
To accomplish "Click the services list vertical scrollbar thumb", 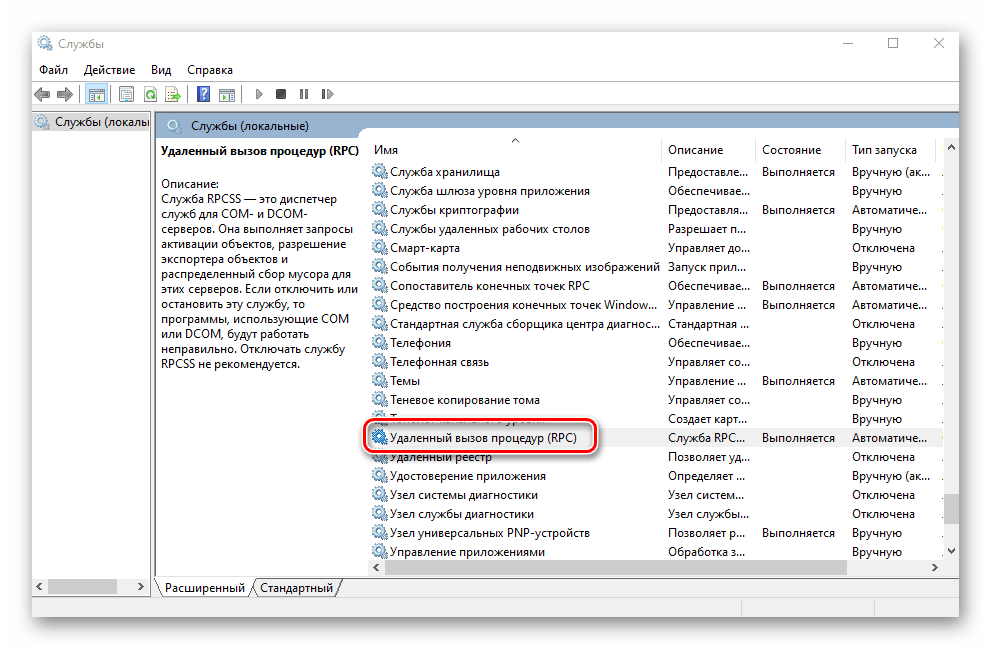I will pos(951,507).
